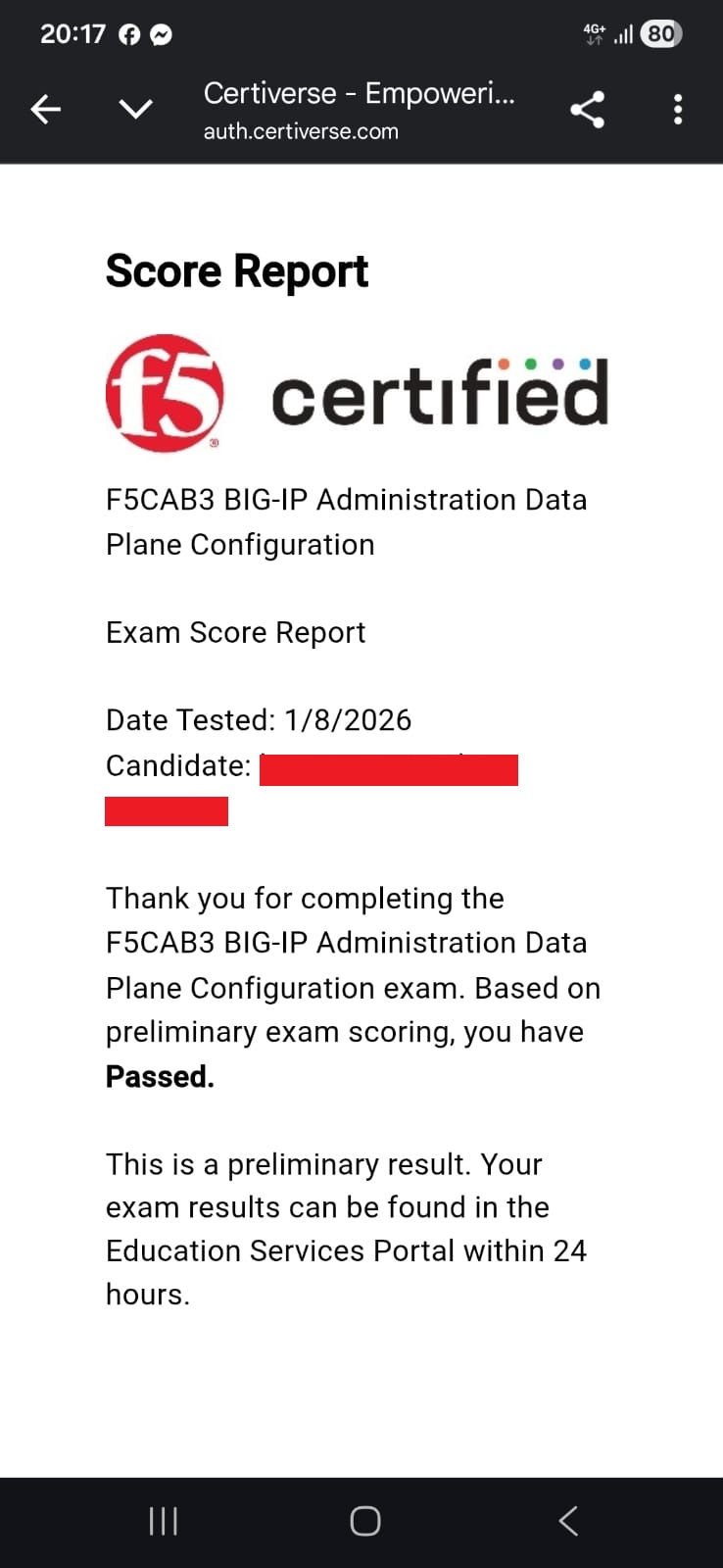Viewport: 723px width, 1568px height.
Task: Tap the back arrow in browser bar
Action: (46, 109)
